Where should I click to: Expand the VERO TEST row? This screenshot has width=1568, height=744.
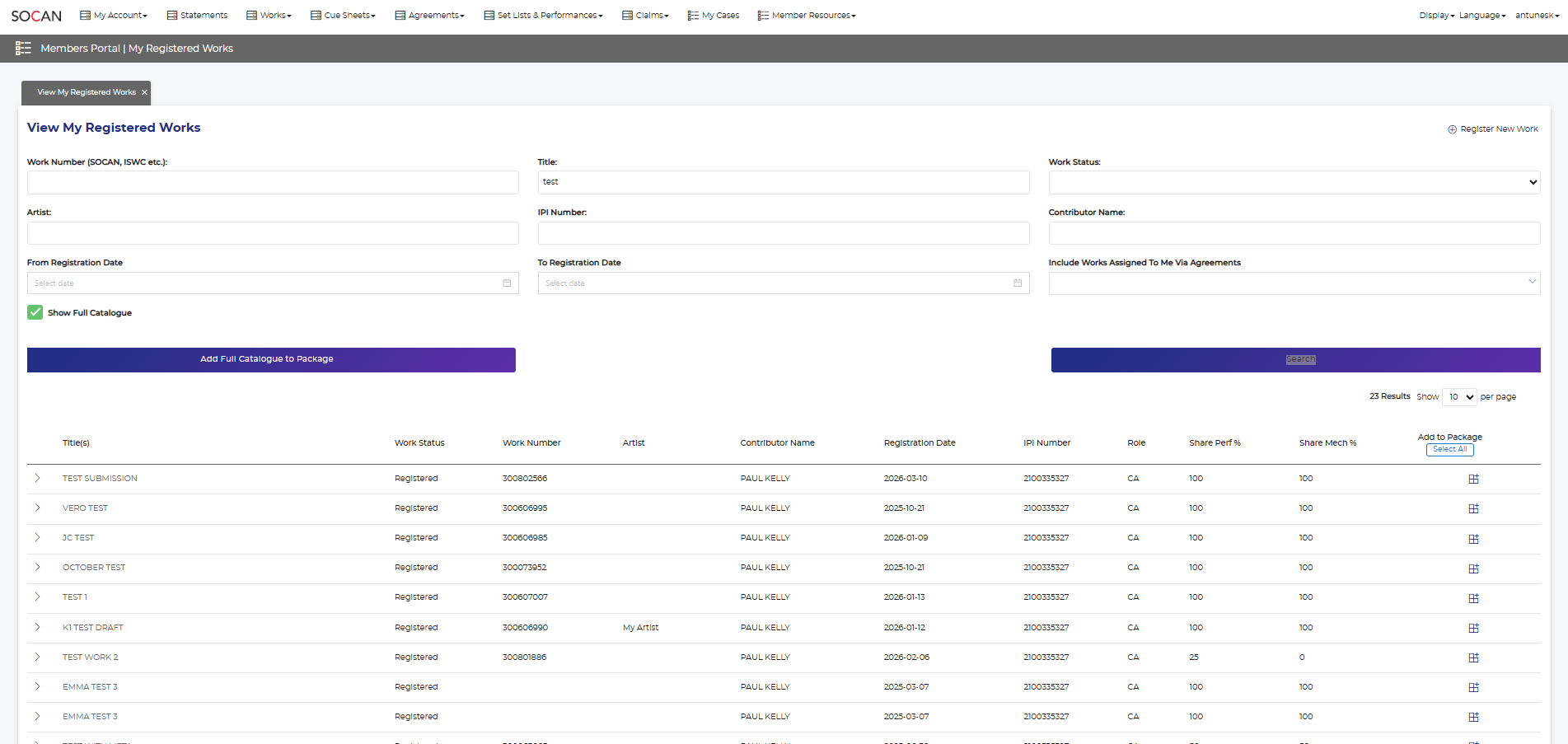[38, 508]
